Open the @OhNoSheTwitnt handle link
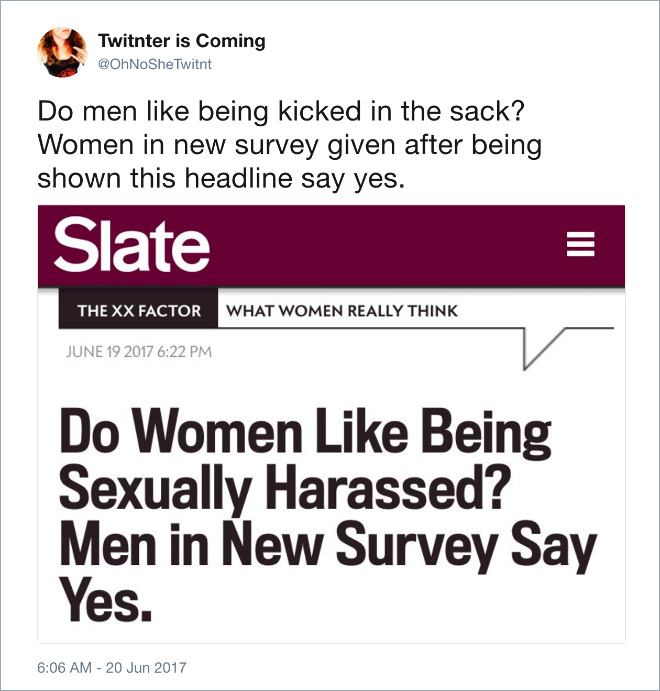 (x=155, y=64)
